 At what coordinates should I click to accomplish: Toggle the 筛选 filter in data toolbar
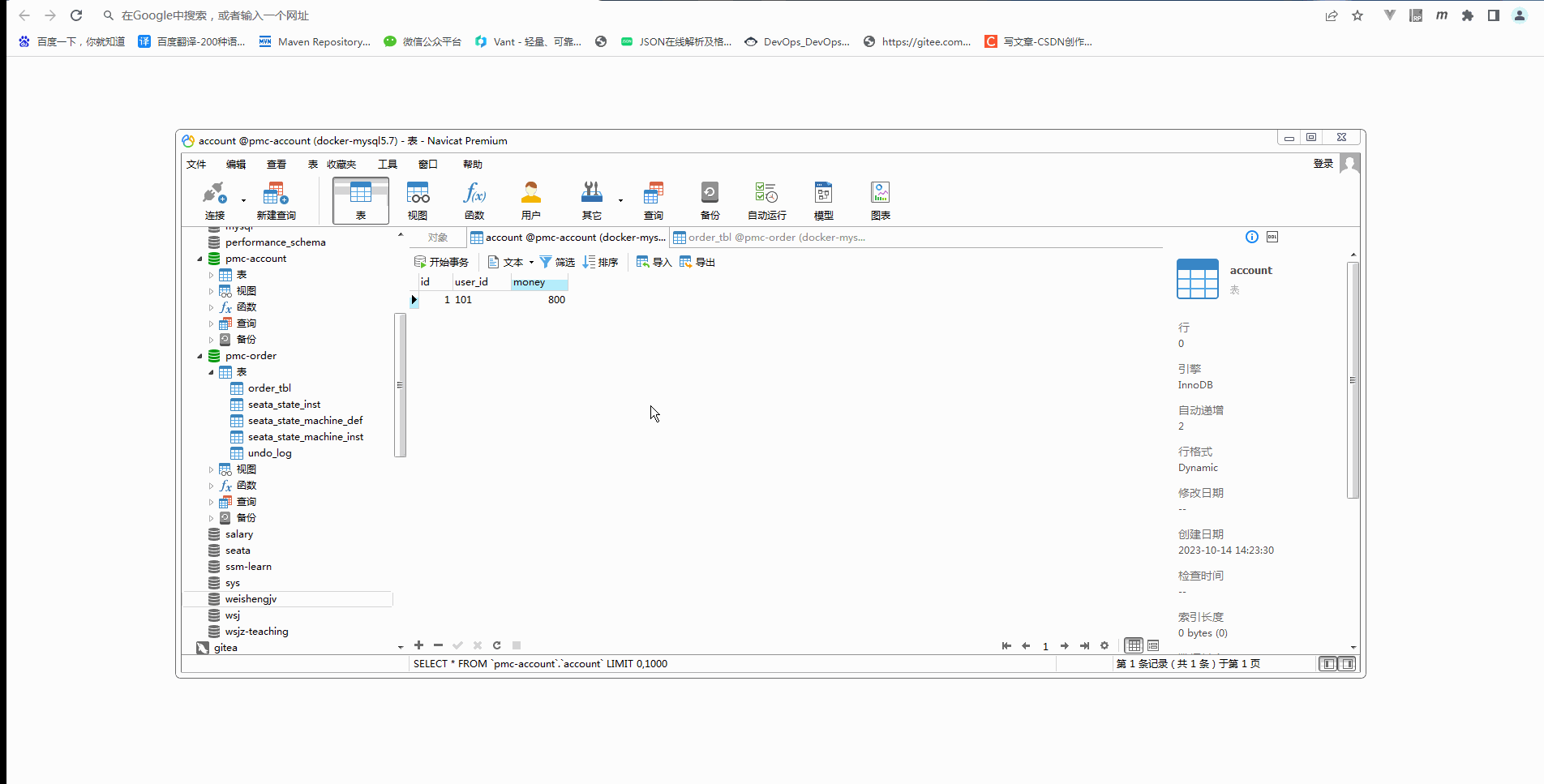[x=557, y=261]
